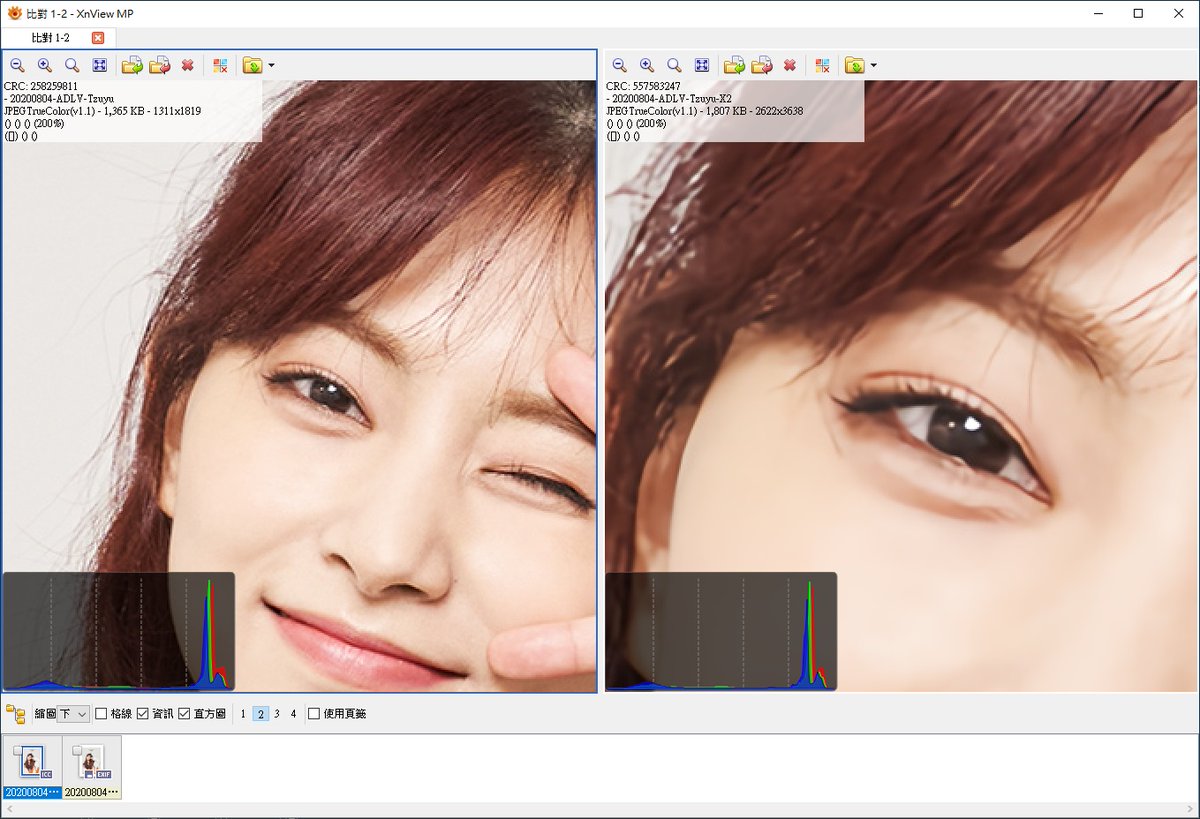Maximize the XnView MP window
Image resolution: width=1200 pixels, height=819 pixels.
(1138, 13)
